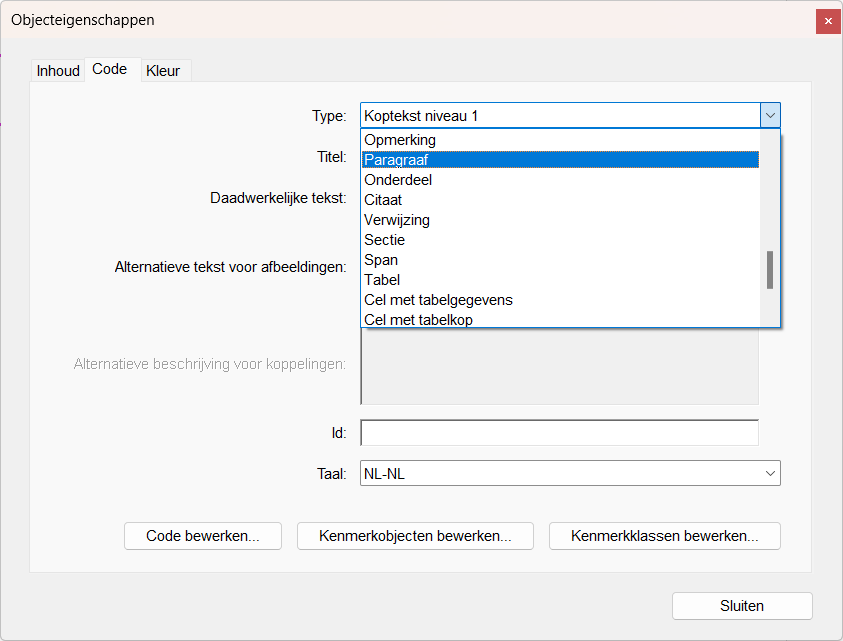Image resolution: width=843 pixels, height=641 pixels.
Task: Pick Cel met tabelgegevens option
Action: (560, 300)
